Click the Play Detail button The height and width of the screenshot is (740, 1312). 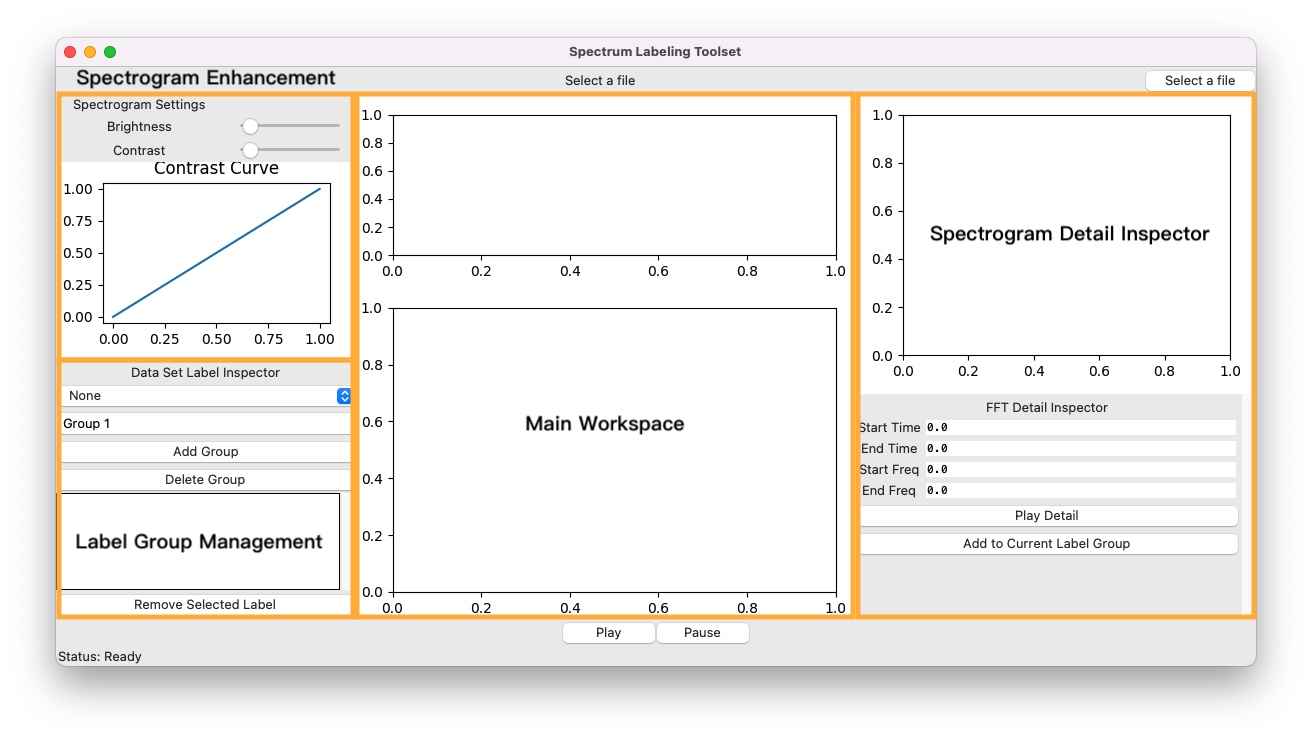coord(1047,516)
